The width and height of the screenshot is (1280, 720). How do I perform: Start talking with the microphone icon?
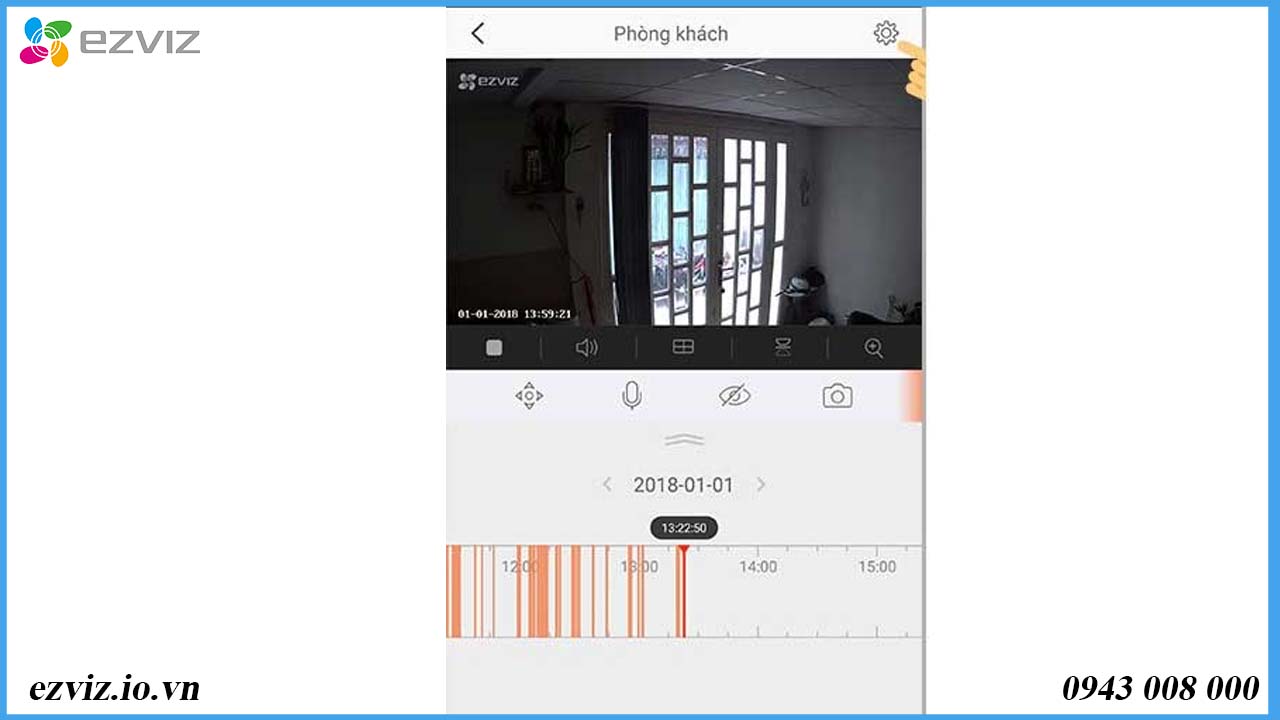(x=631, y=396)
